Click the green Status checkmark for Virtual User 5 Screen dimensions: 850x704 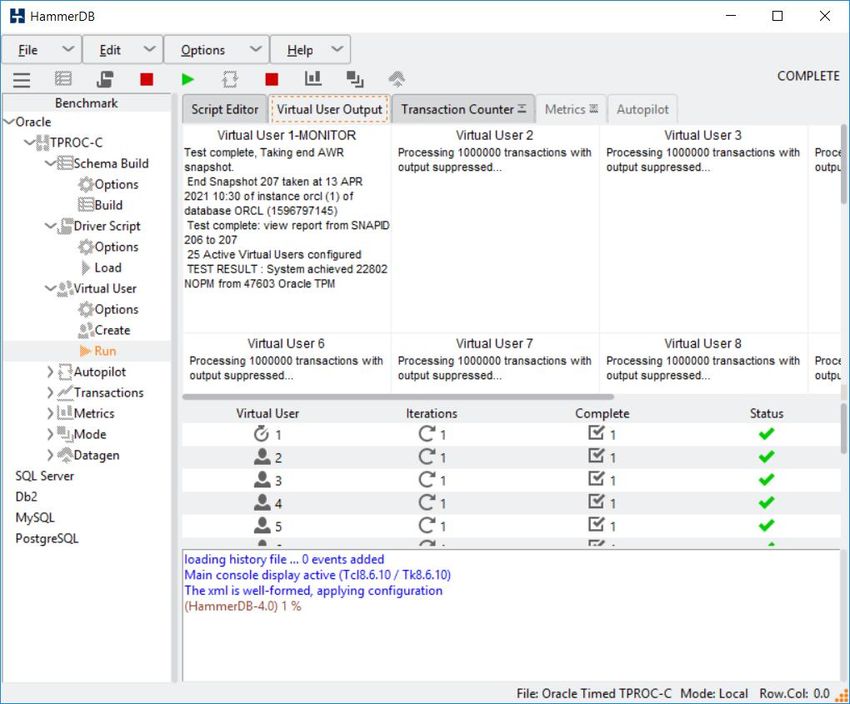[767, 525]
